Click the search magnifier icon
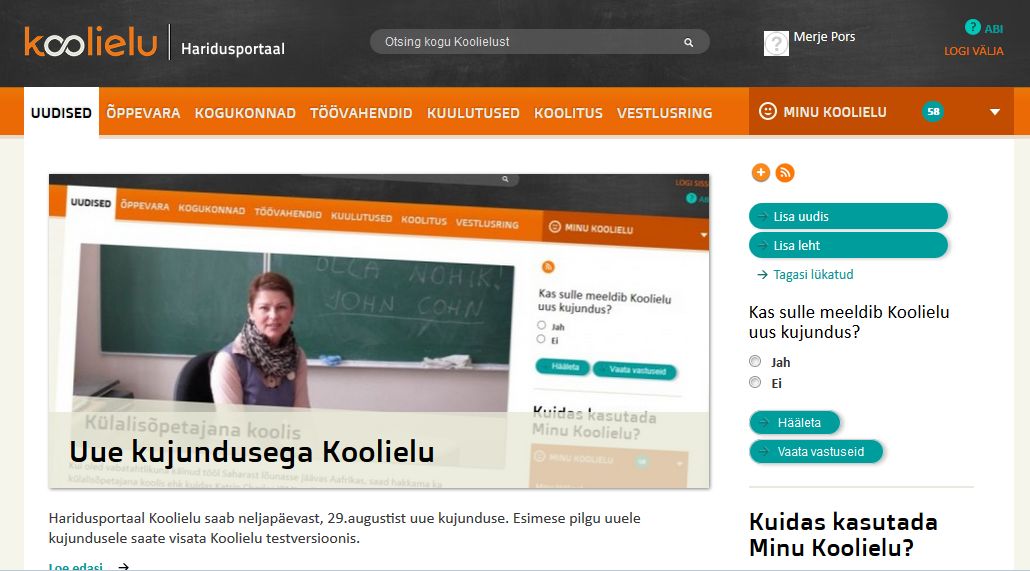 coord(688,42)
